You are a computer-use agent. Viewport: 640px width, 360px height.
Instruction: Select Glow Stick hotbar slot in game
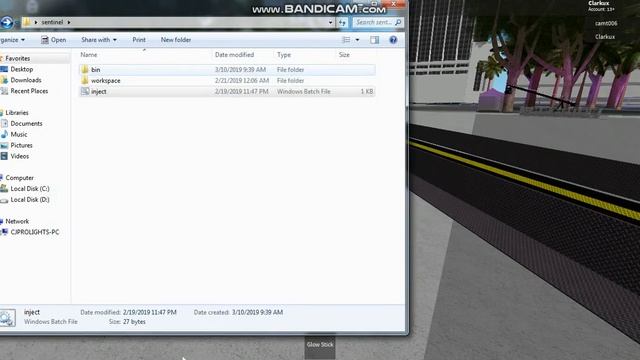[320, 347]
